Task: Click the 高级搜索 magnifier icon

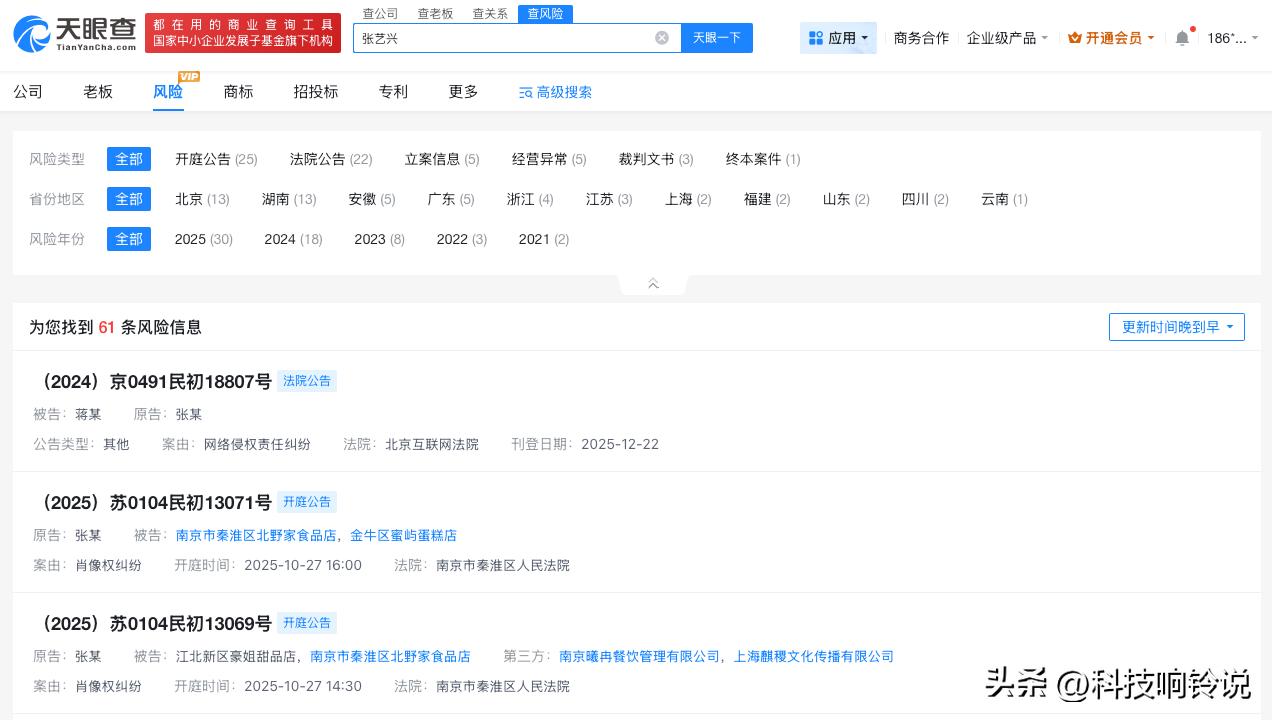Action: coord(527,92)
